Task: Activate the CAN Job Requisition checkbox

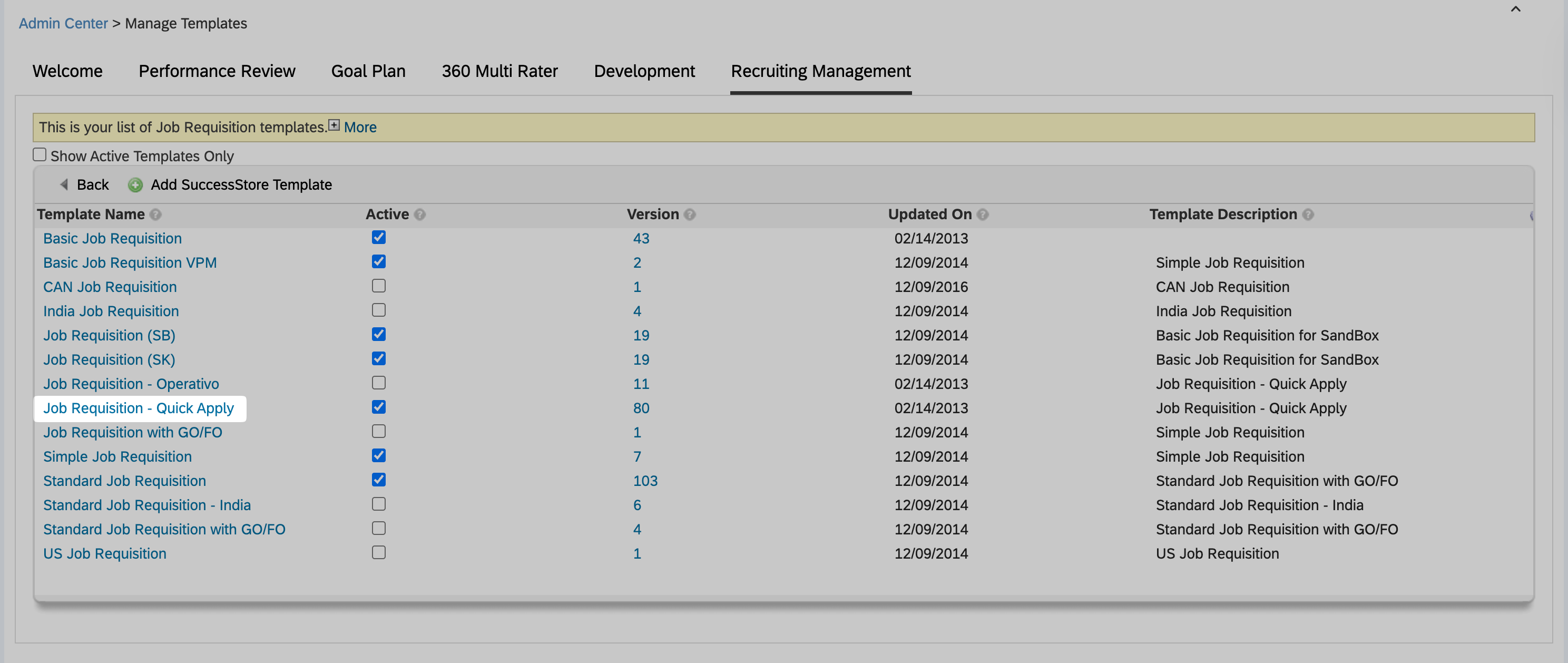Action: 379,286
